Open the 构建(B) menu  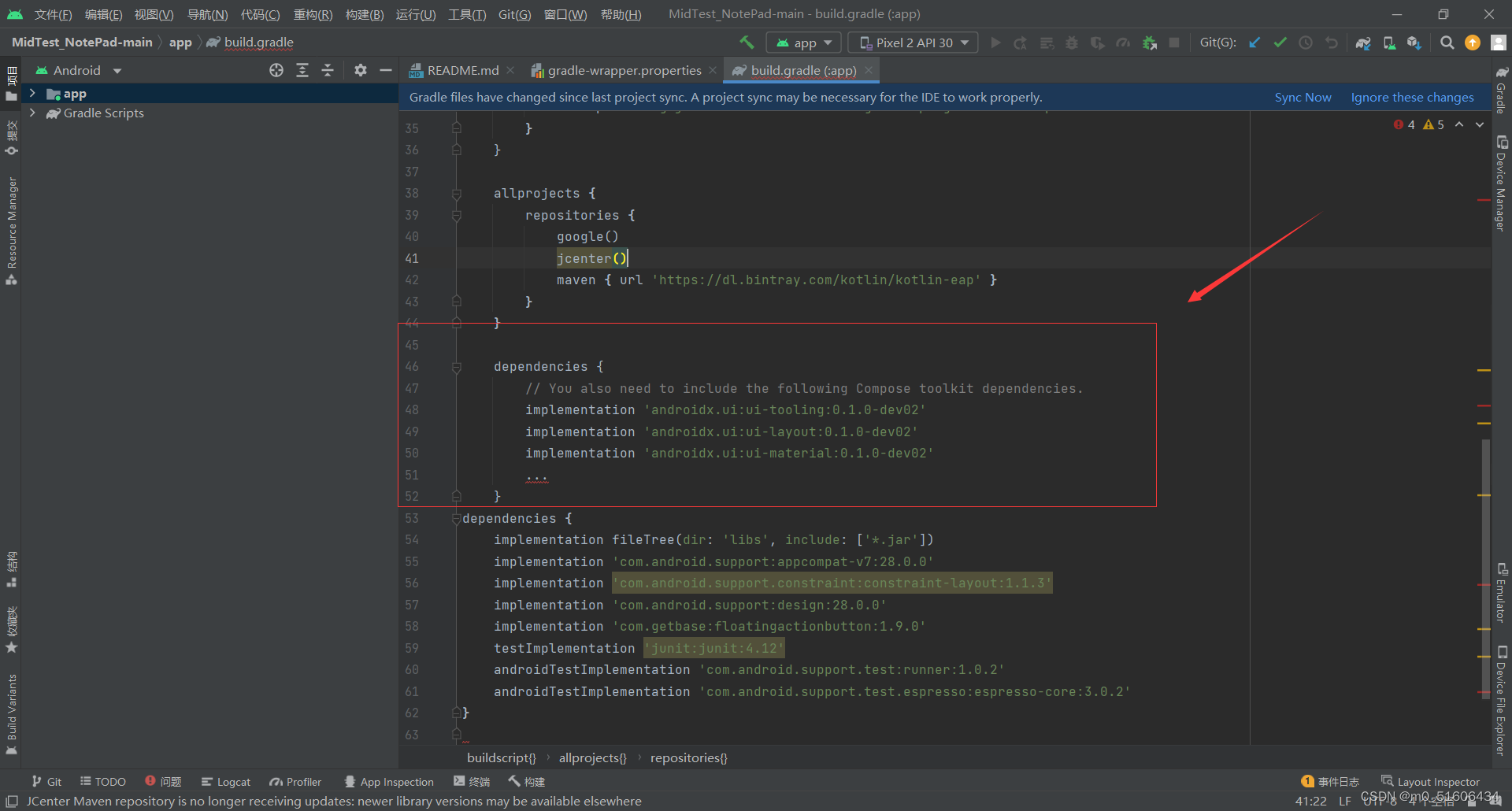pos(365,14)
